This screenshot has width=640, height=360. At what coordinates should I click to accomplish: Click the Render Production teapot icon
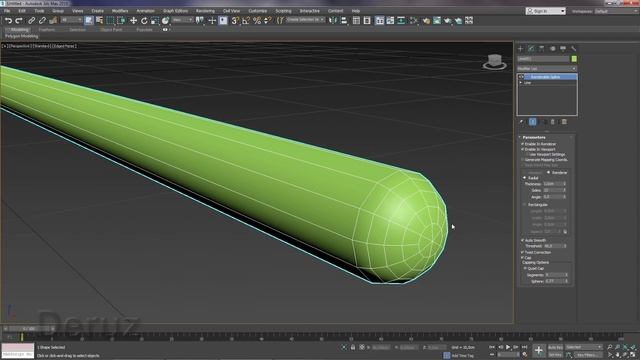(x=448, y=20)
